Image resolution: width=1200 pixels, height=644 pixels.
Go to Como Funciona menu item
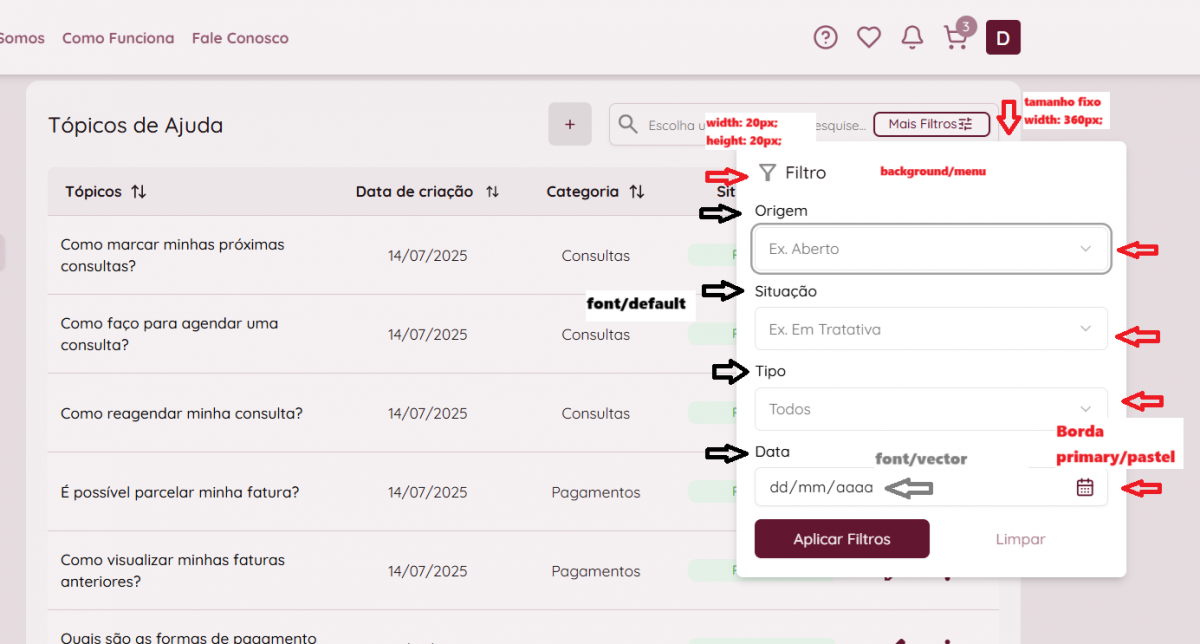tap(118, 38)
